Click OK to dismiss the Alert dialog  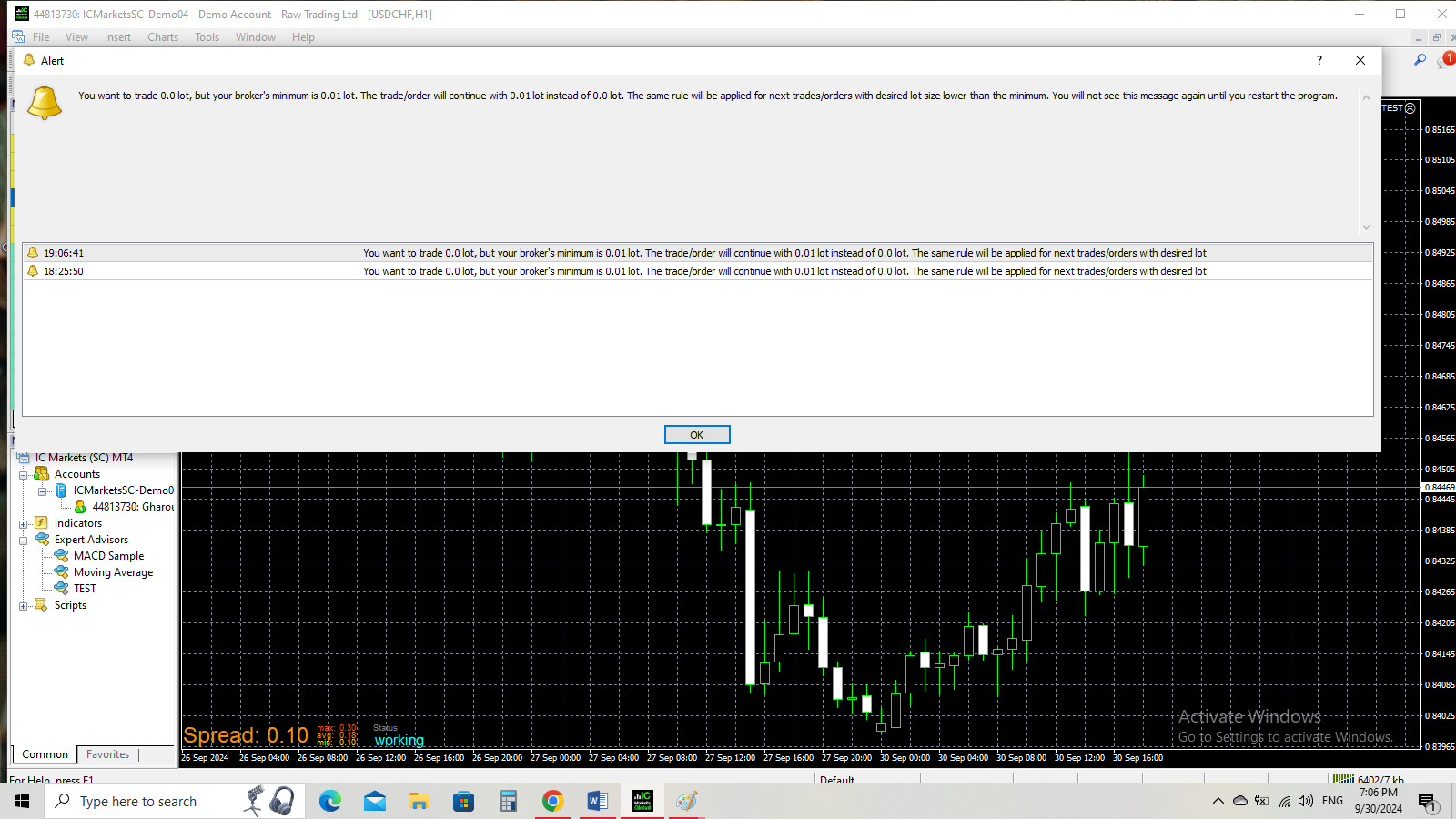point(697,435)
